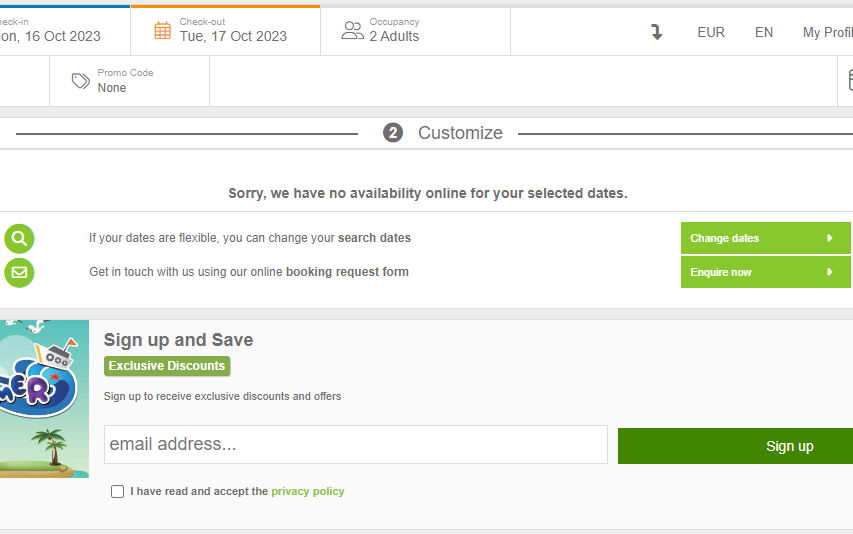The height and width of the screenshot is (534, 853).
Task: Click the arrow on Change dates button
Action: [x=830, y=238]
